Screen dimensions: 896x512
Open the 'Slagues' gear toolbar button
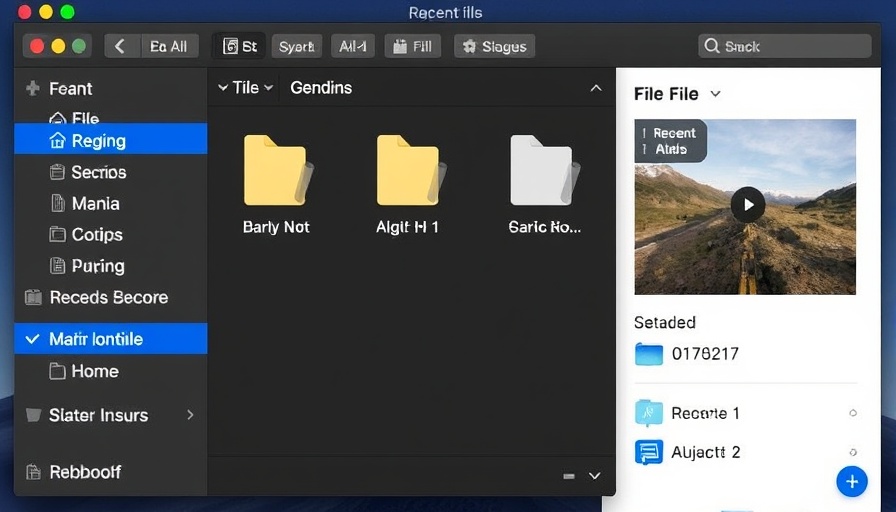click(494, 46)
